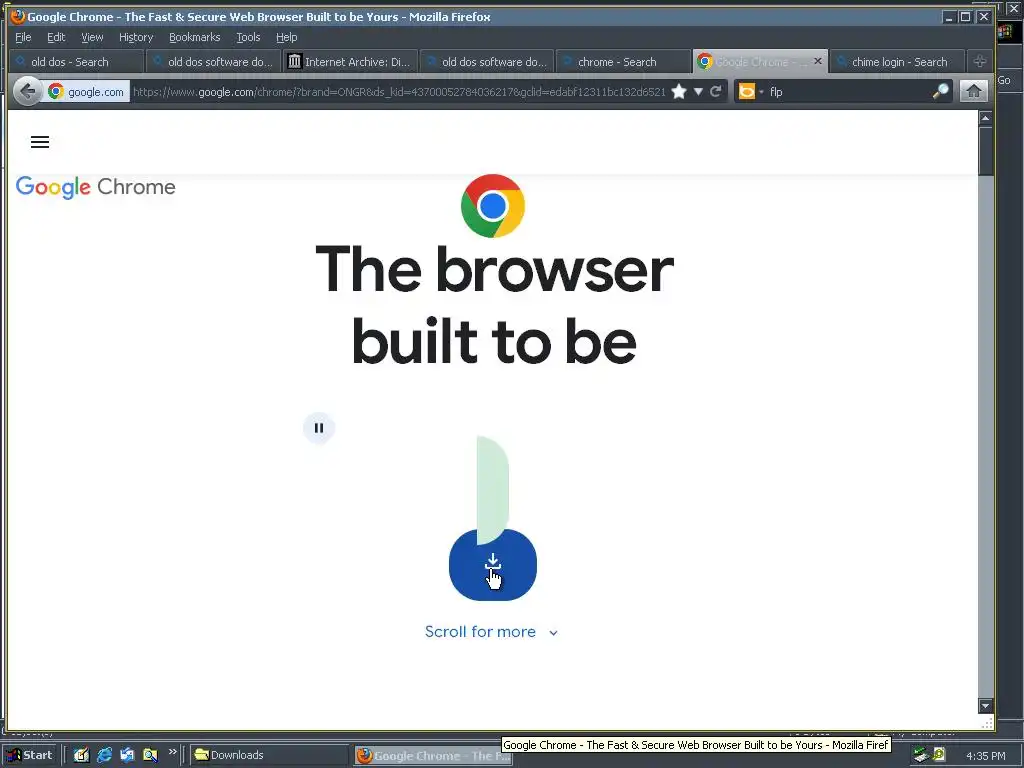
Task: Click the scrollbar up arrow
Action: tap(985, 118)
